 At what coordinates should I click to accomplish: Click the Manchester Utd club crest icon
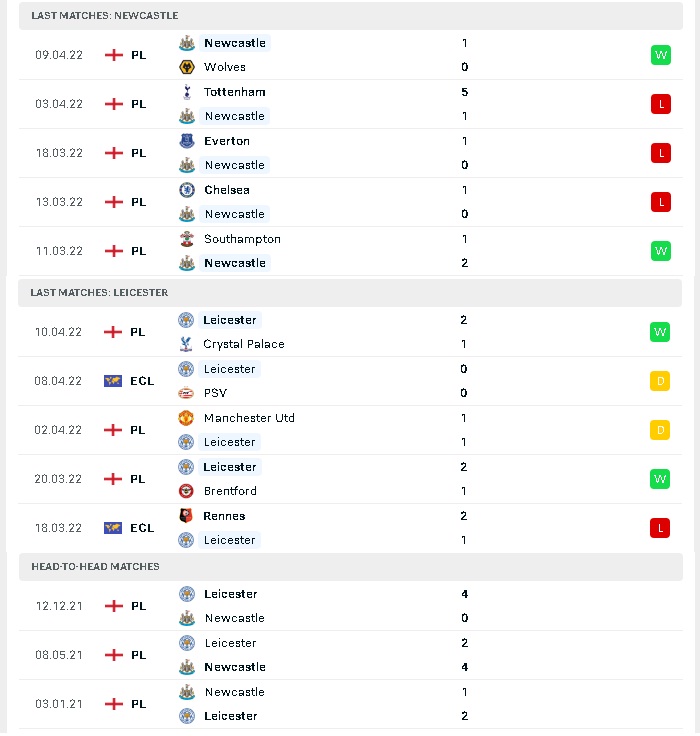coord(186,418)
